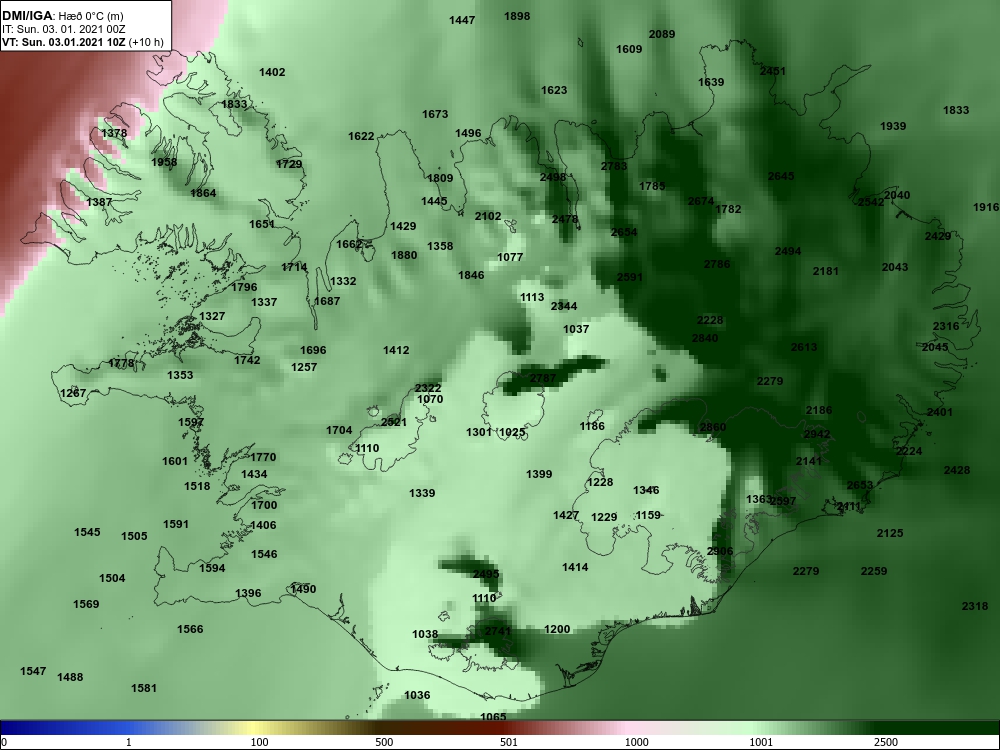Image resolution: width=1000 pixels, height=750 pixels.
Task: Click the map value 1447
Action: pos(462,20)
